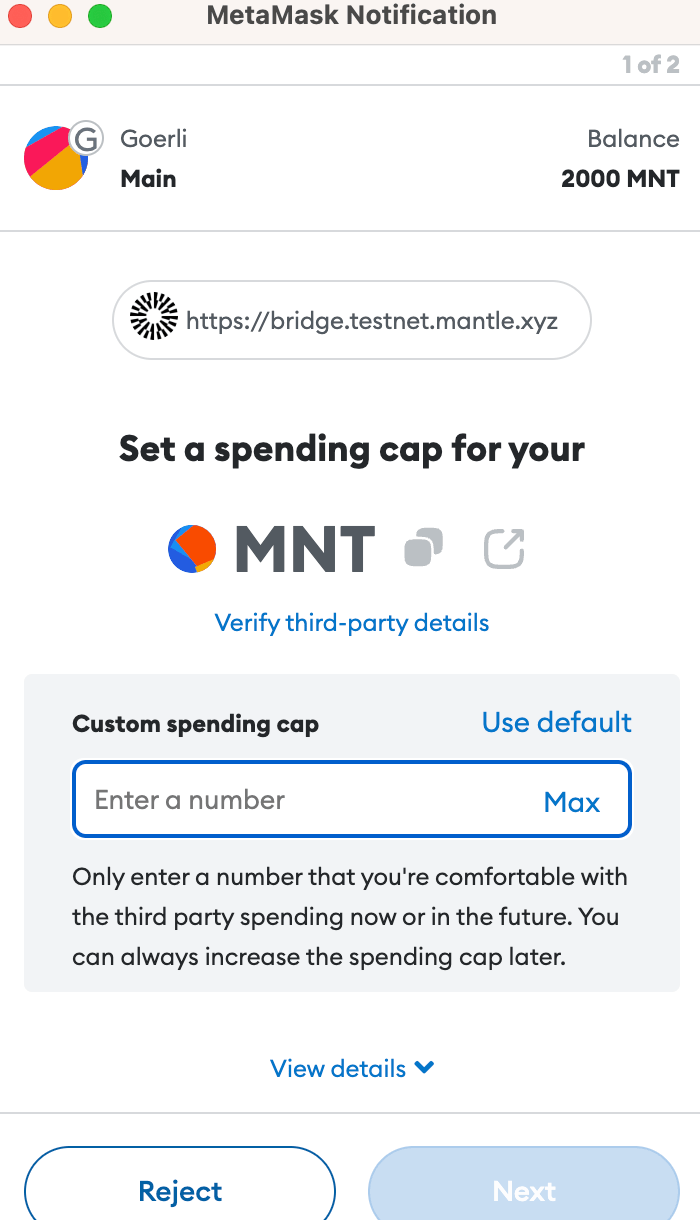Open Verify third-party details link
Screen dimensions: 700x1220
tap(352, 623)
